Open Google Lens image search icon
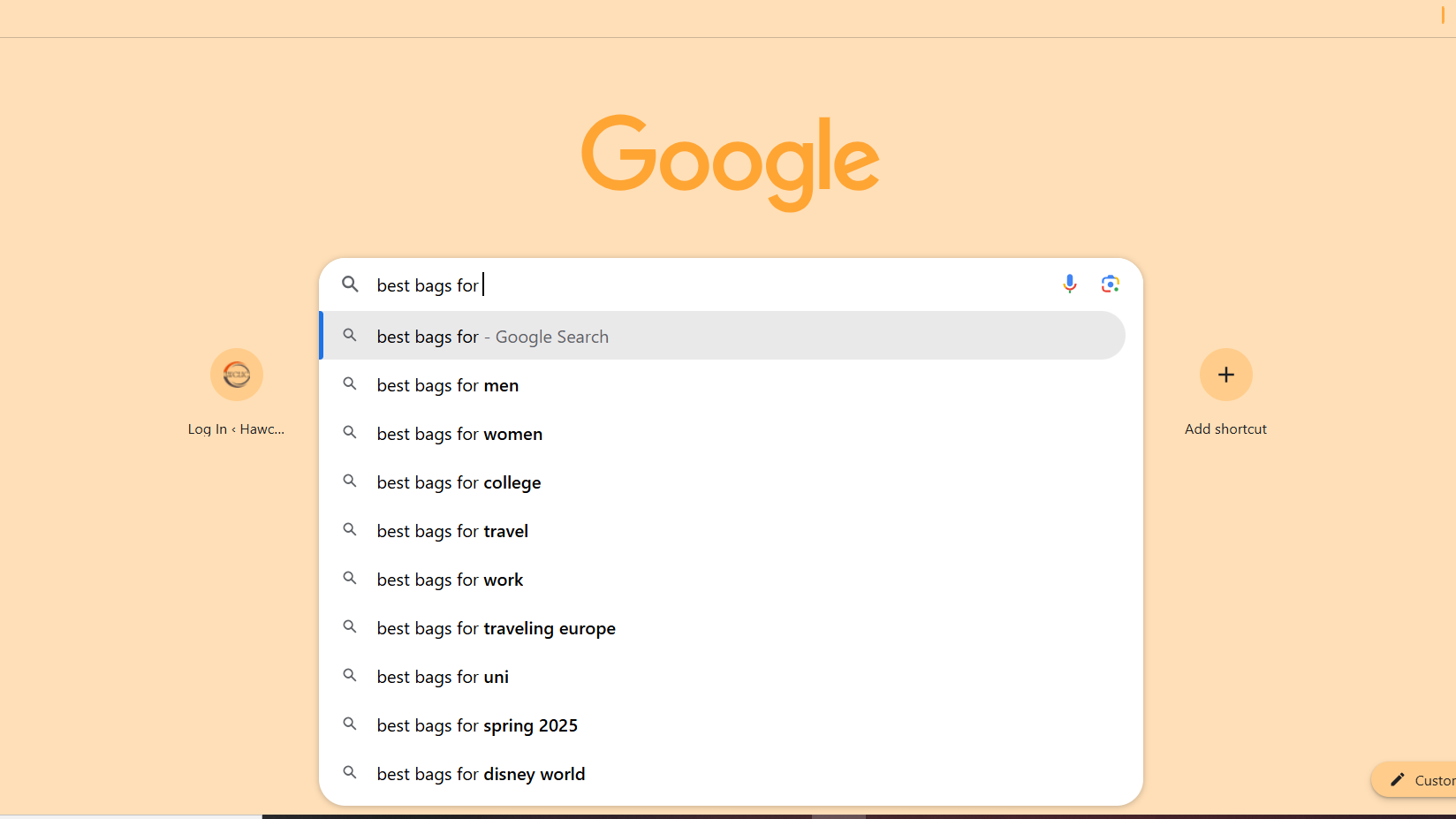Viewport: 1456px width, 819px height. [x=1111, y=284]
